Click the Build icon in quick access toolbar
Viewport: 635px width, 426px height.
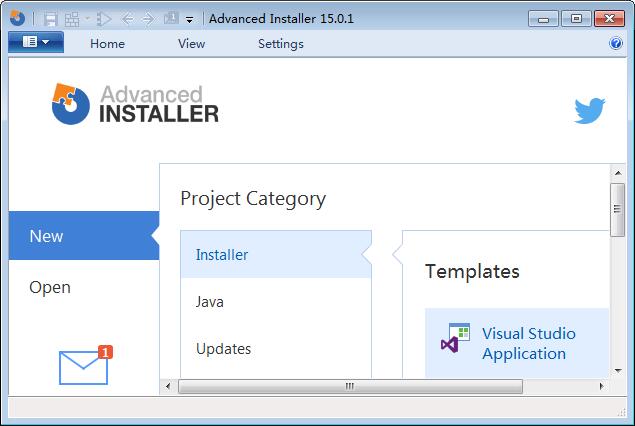[72, 19]
